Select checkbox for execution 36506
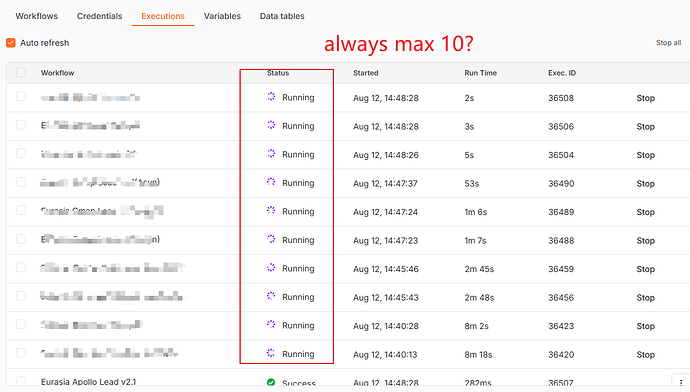 pos(21,125)
